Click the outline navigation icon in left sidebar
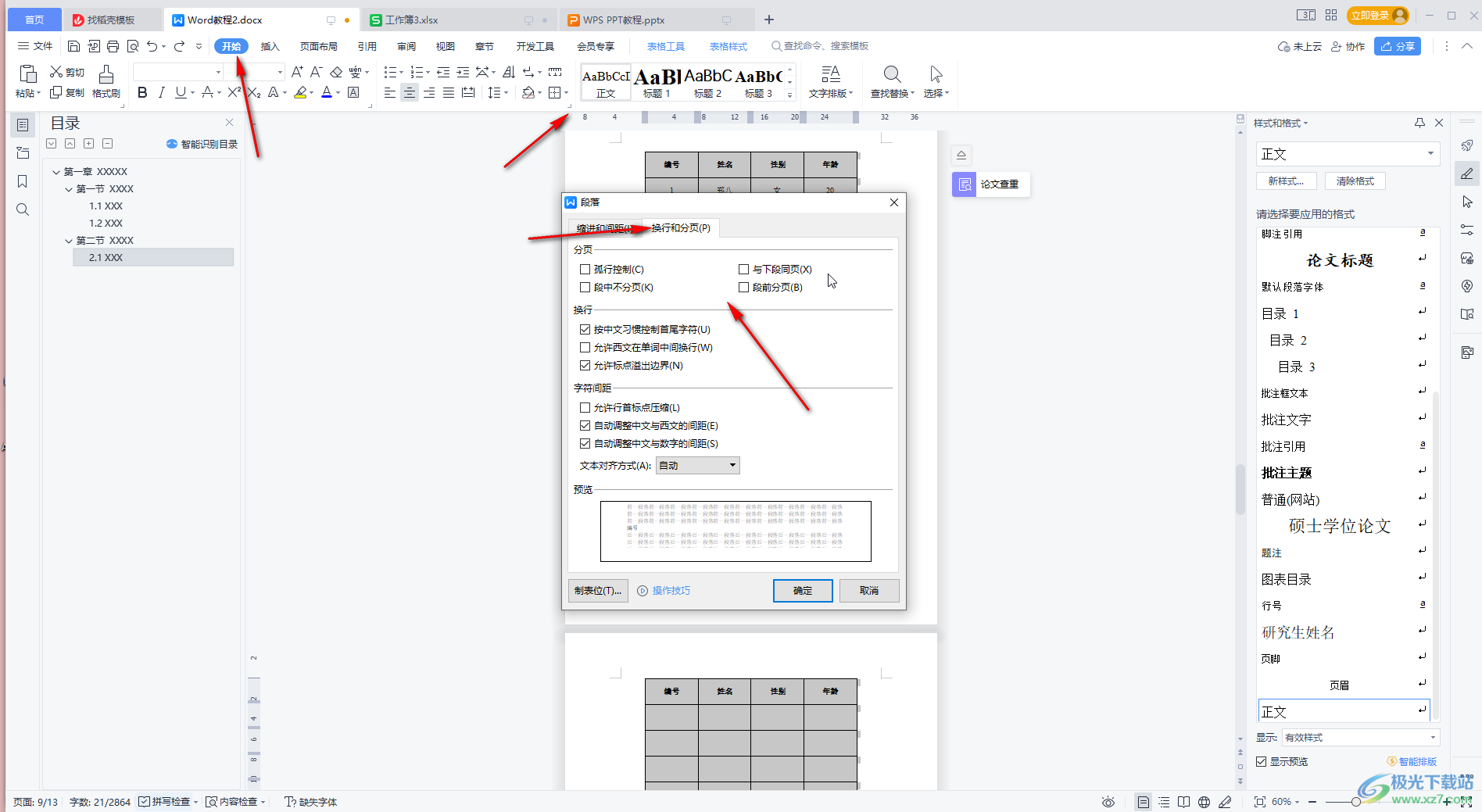The height and width of the screenshot is (812, 1482). [x=22, y=125]
